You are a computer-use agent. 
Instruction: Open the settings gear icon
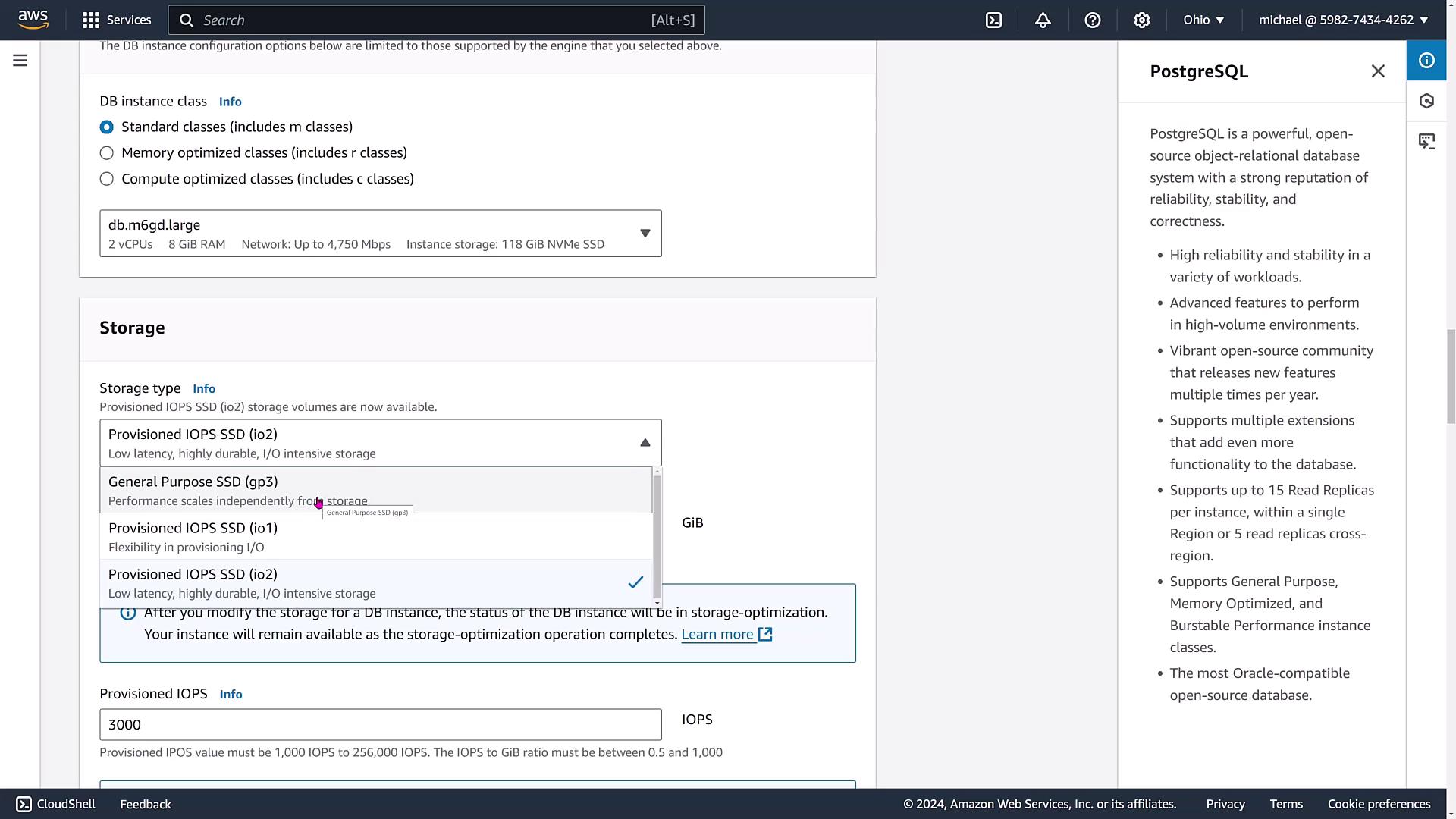tap(1141, 20)
